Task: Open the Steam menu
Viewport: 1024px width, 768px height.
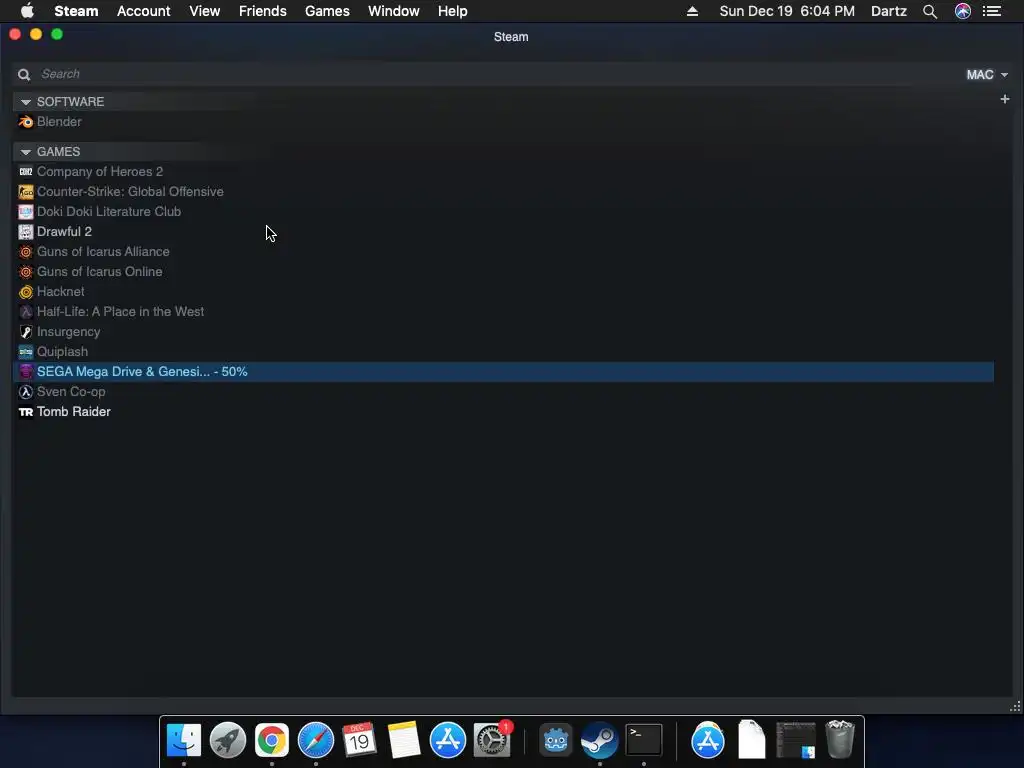Action: pyautogui.click(x=76, y=11)
